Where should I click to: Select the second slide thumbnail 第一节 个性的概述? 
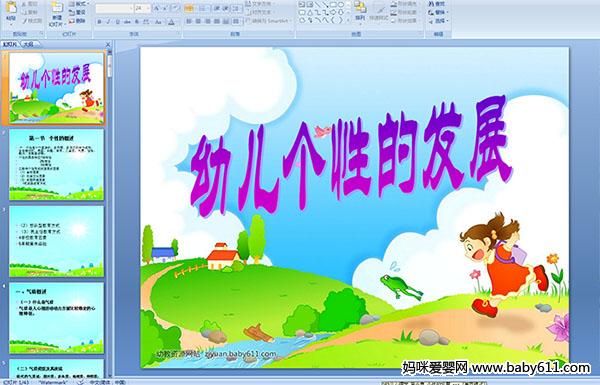coord(56,165)
